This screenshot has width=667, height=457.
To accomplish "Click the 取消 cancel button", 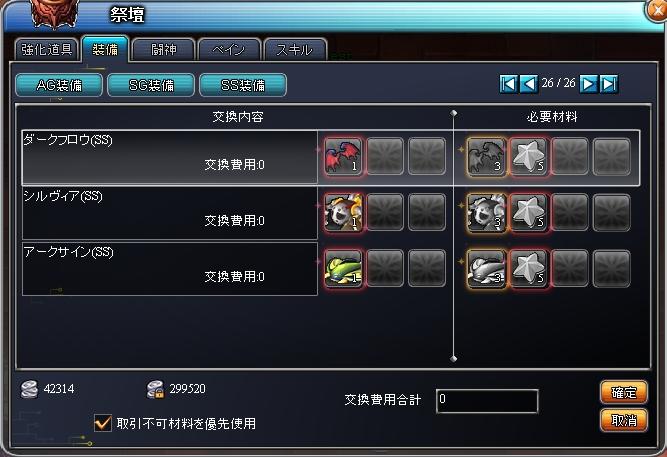I will [x=624, y=420].
